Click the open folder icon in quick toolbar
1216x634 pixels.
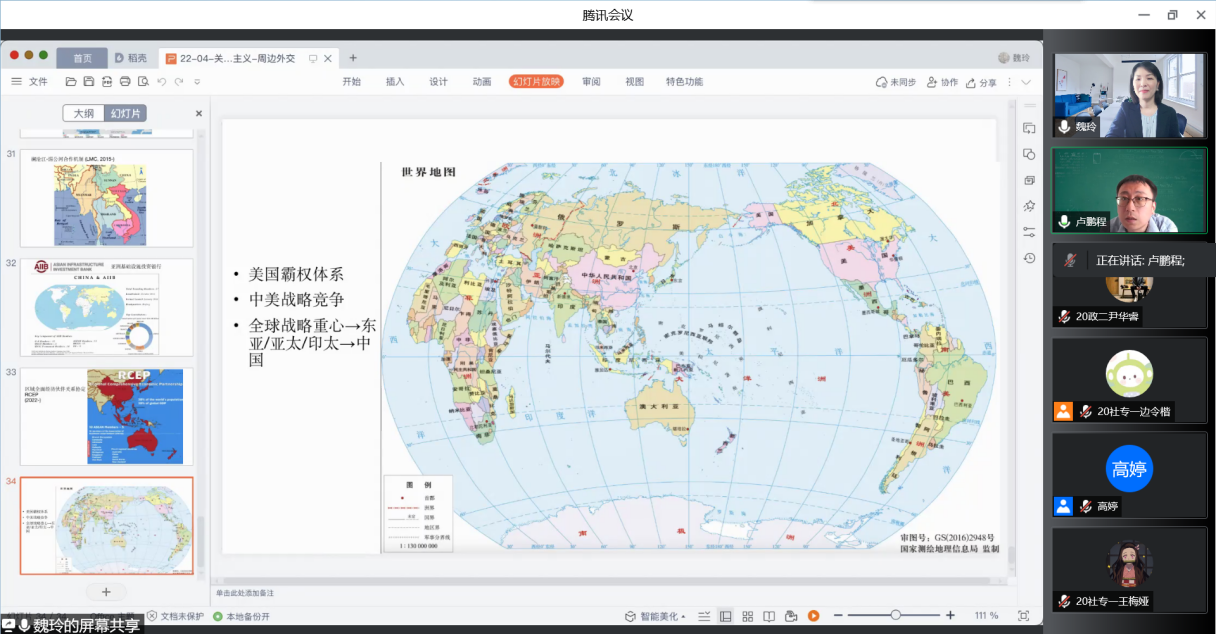[x=71, y=82]
